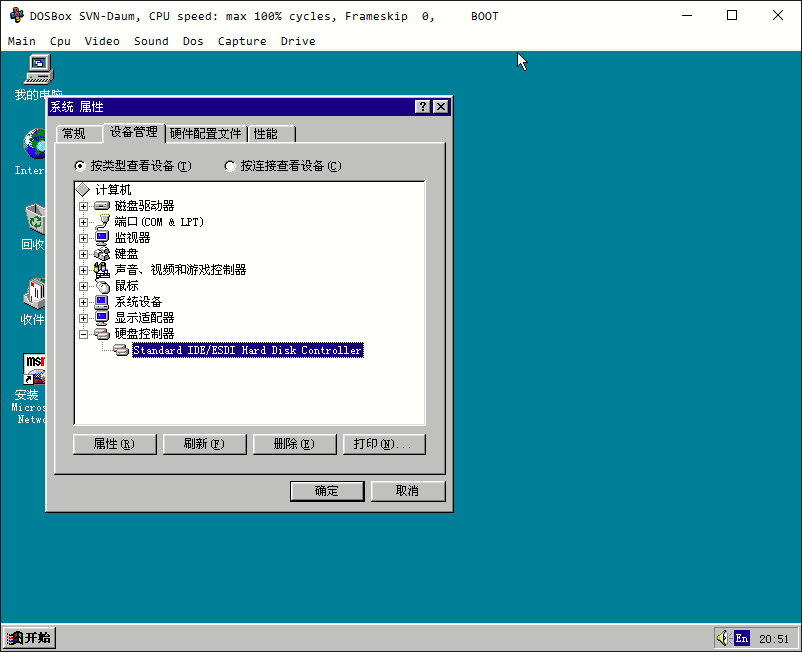
Task: Select the Standard IDE/ESDI Hard Disk Controller text
Action: coord(248,350)
